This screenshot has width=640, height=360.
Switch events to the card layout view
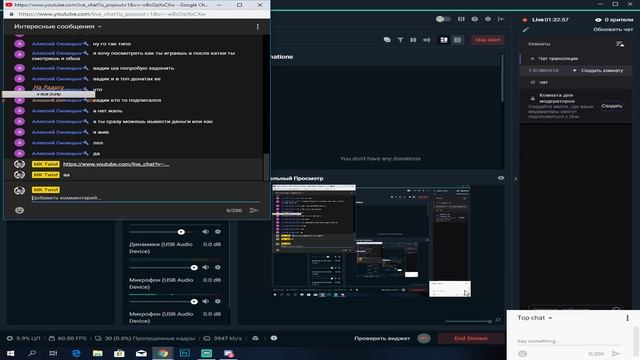pos(444,40)
